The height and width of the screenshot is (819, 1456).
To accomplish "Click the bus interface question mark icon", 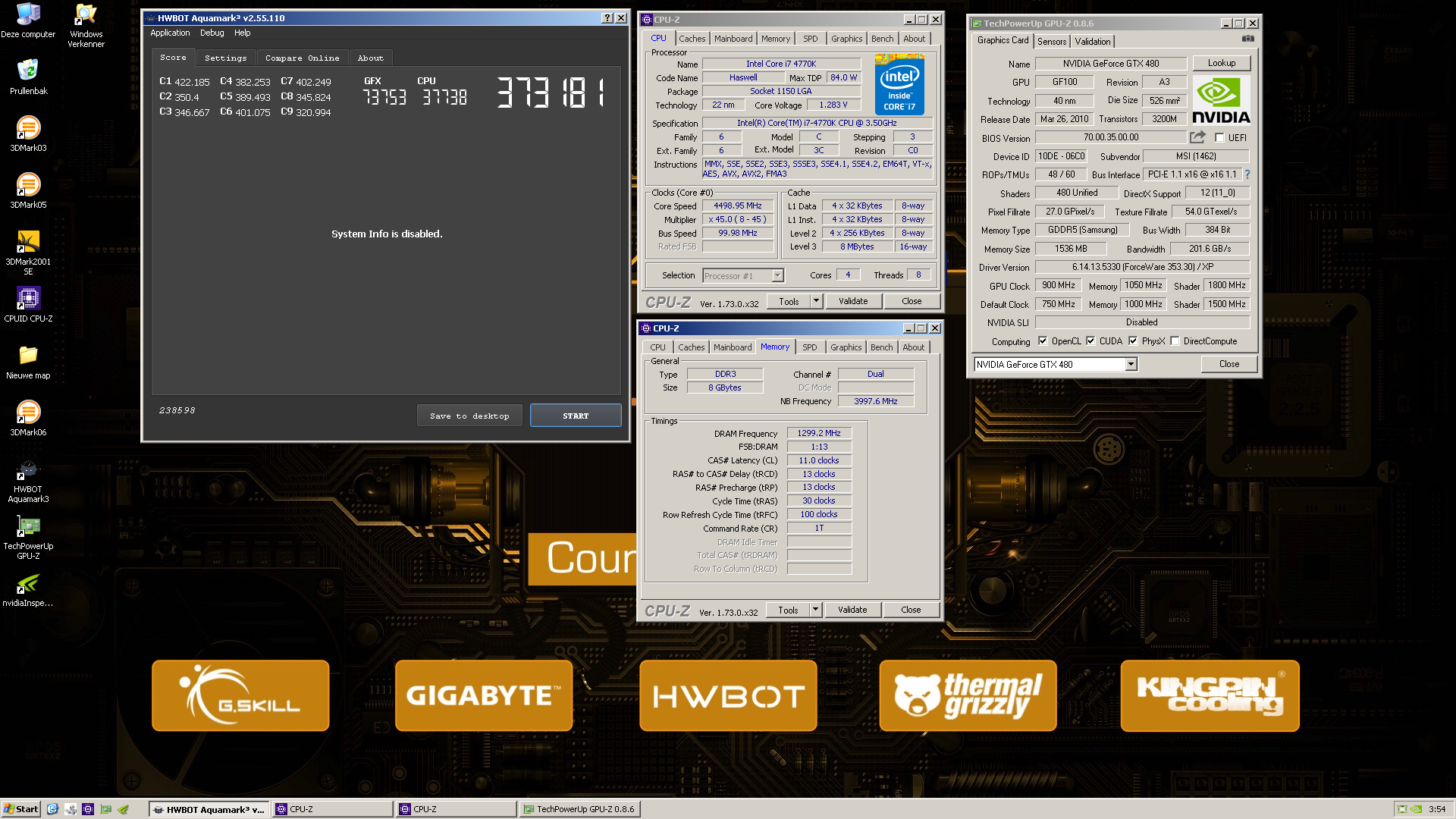I will coord(1247,174).
